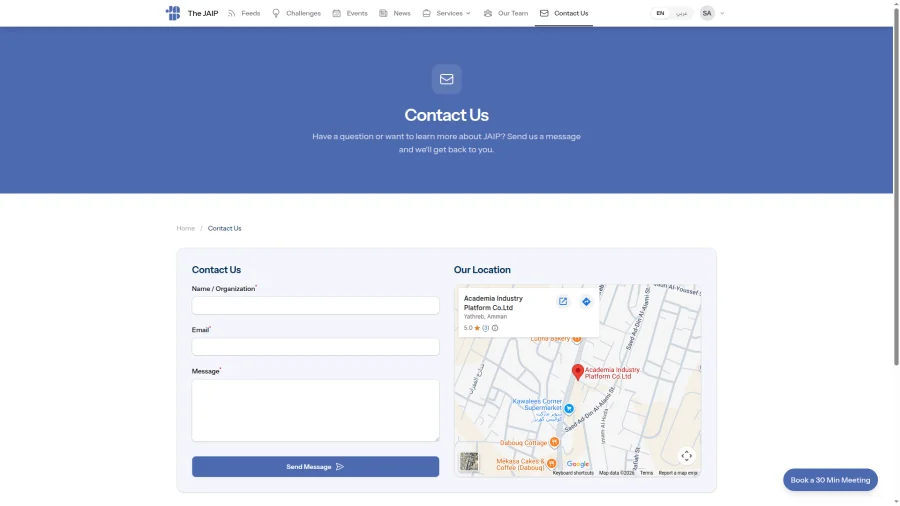The image size is (900, 506).
Task: Click the paper plane send icon
Action: click(x=340, y=466)
